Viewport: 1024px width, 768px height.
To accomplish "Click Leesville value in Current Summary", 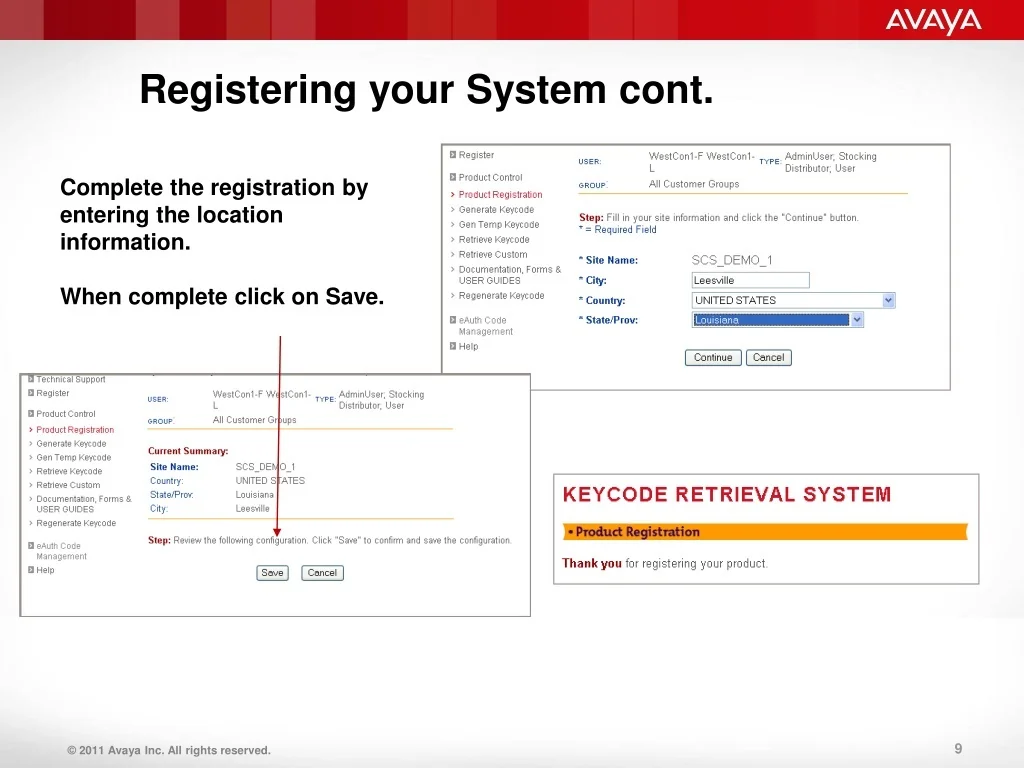I will [253, 508].
